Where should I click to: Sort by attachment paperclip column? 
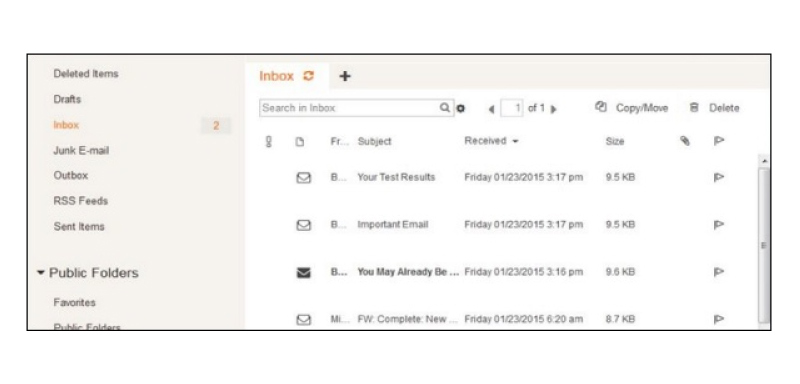pyautogui.click(x=685, y=141)
